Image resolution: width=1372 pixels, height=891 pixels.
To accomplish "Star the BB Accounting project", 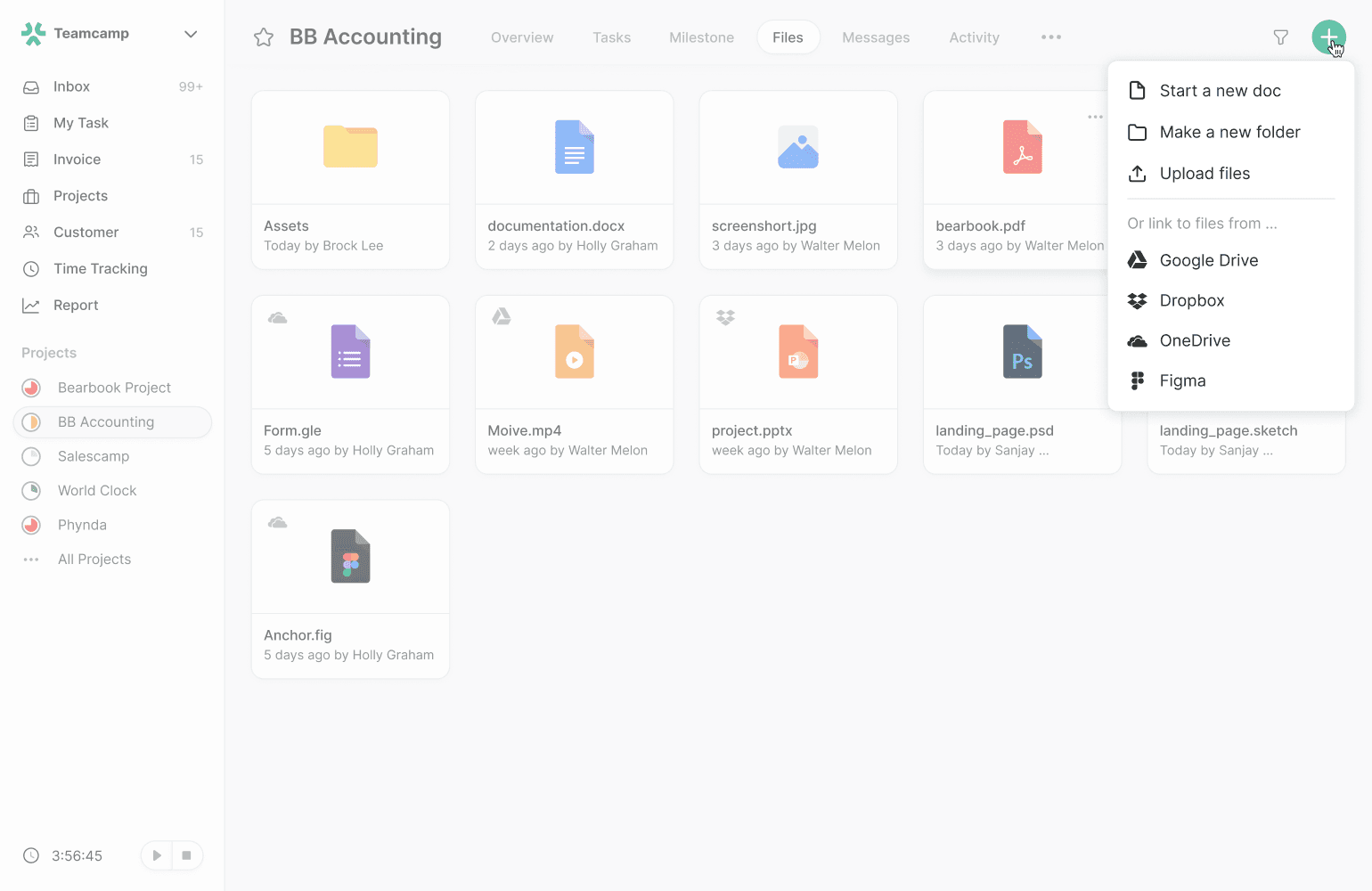I will [x=264, y=37].
